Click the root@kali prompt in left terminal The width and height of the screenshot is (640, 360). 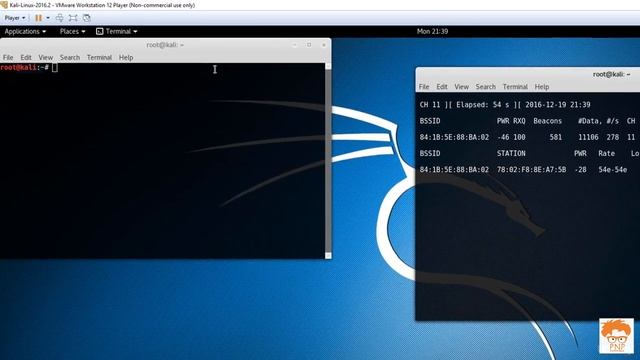[24, 67]
